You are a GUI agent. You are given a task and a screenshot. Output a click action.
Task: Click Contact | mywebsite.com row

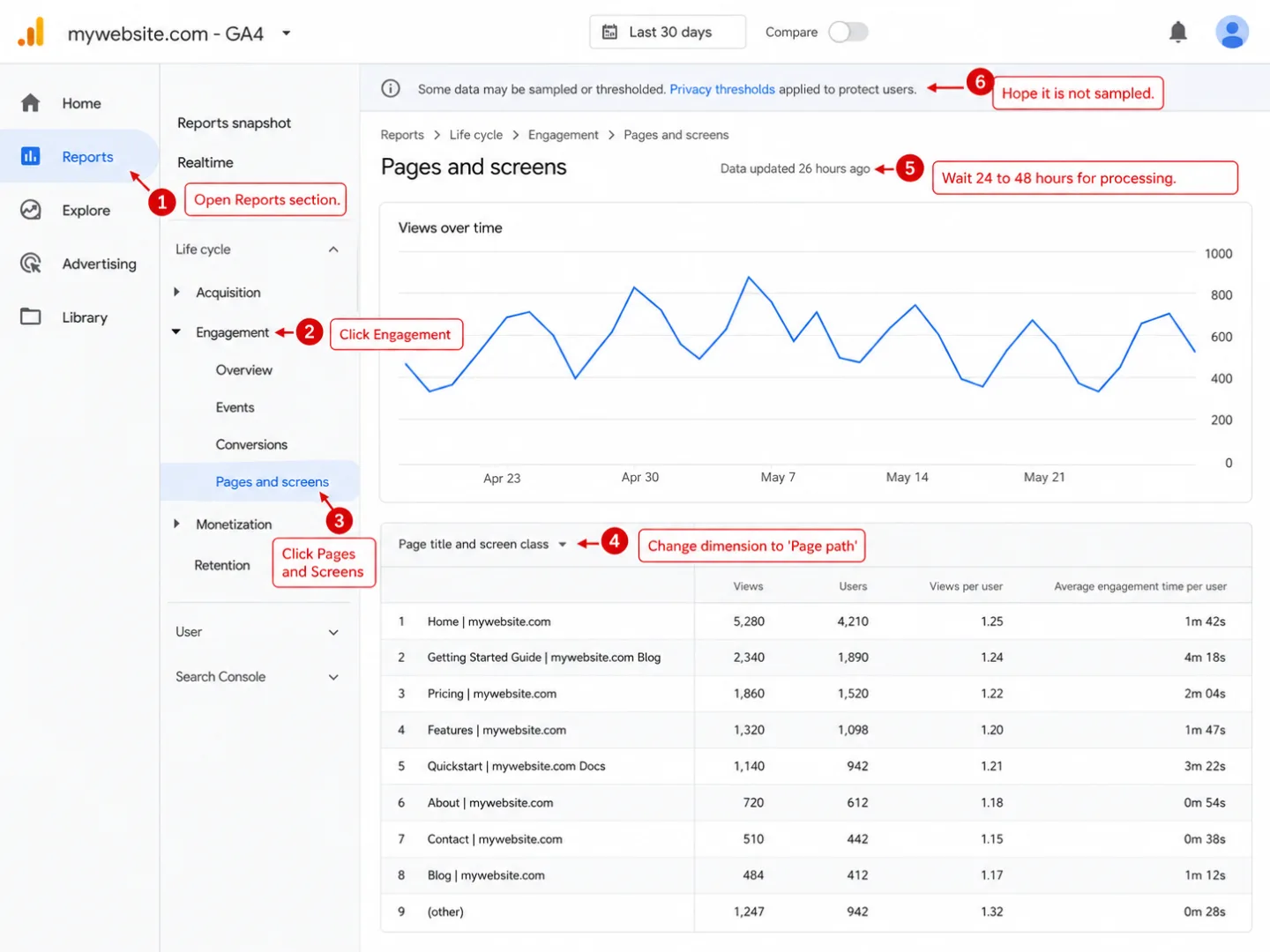point(816,839)
